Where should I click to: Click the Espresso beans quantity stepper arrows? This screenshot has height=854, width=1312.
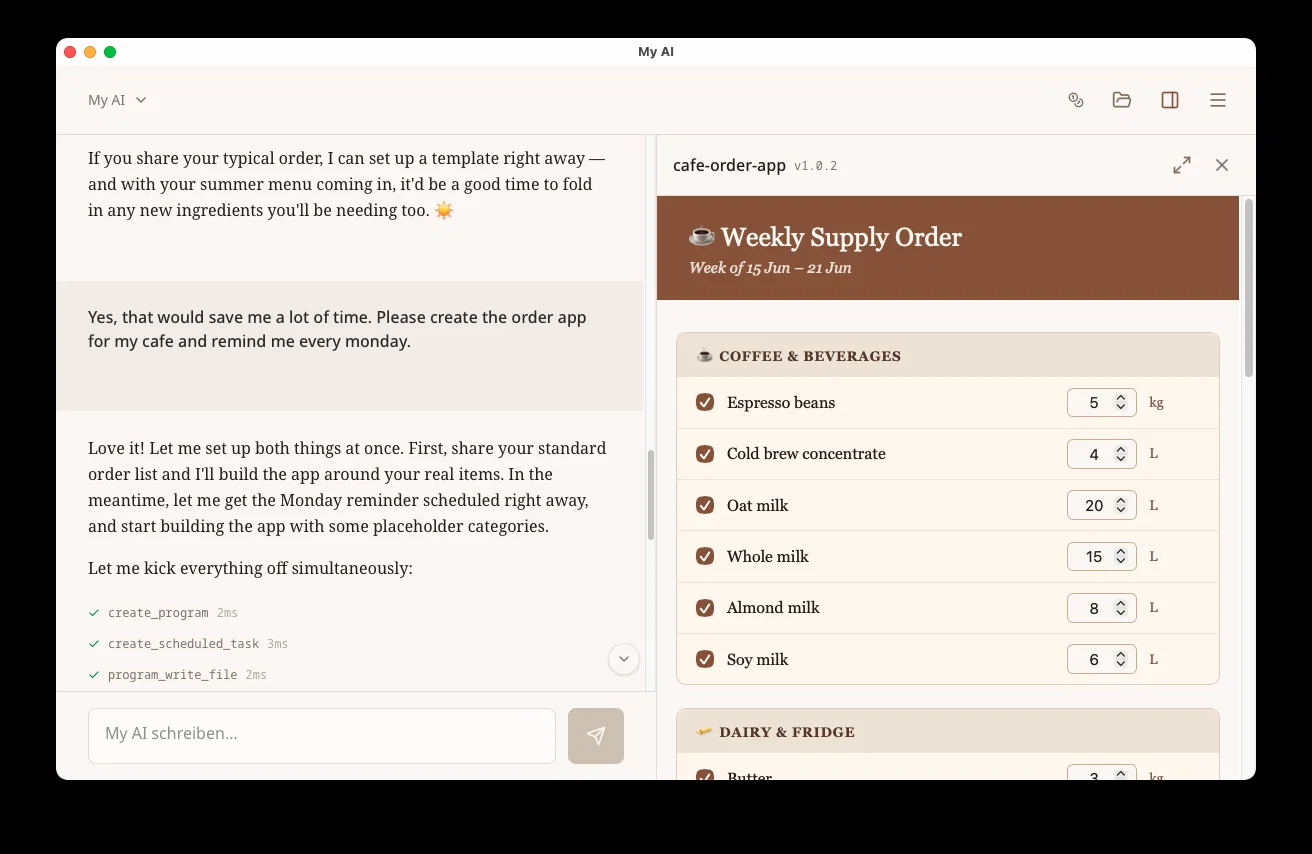click(1121, 402)
